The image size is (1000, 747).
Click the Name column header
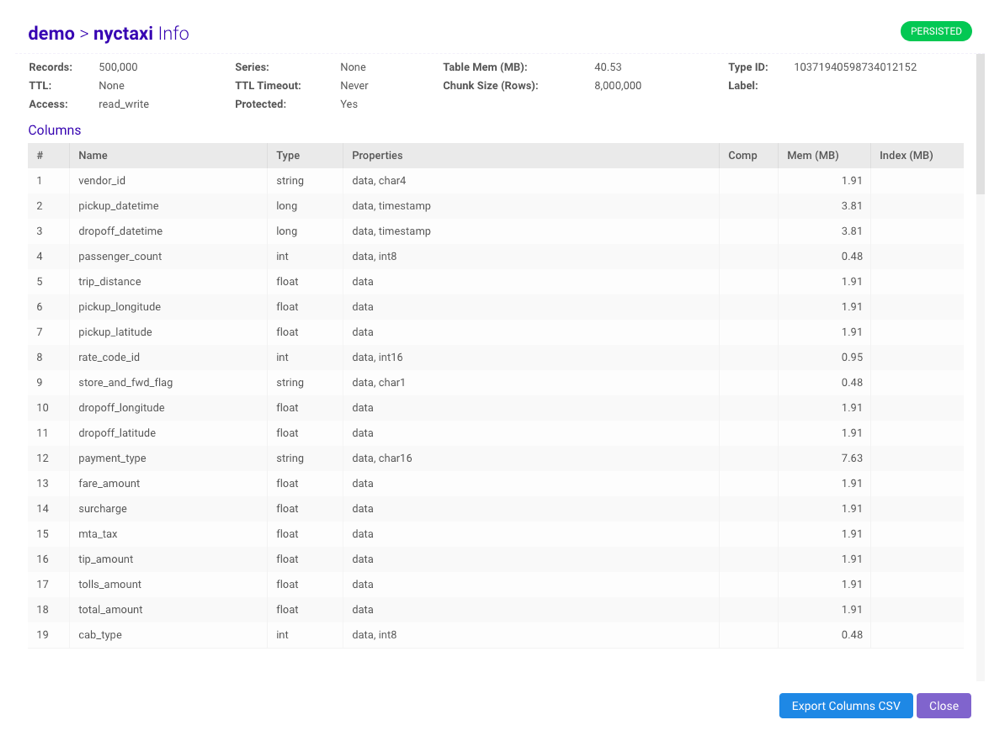93,155
